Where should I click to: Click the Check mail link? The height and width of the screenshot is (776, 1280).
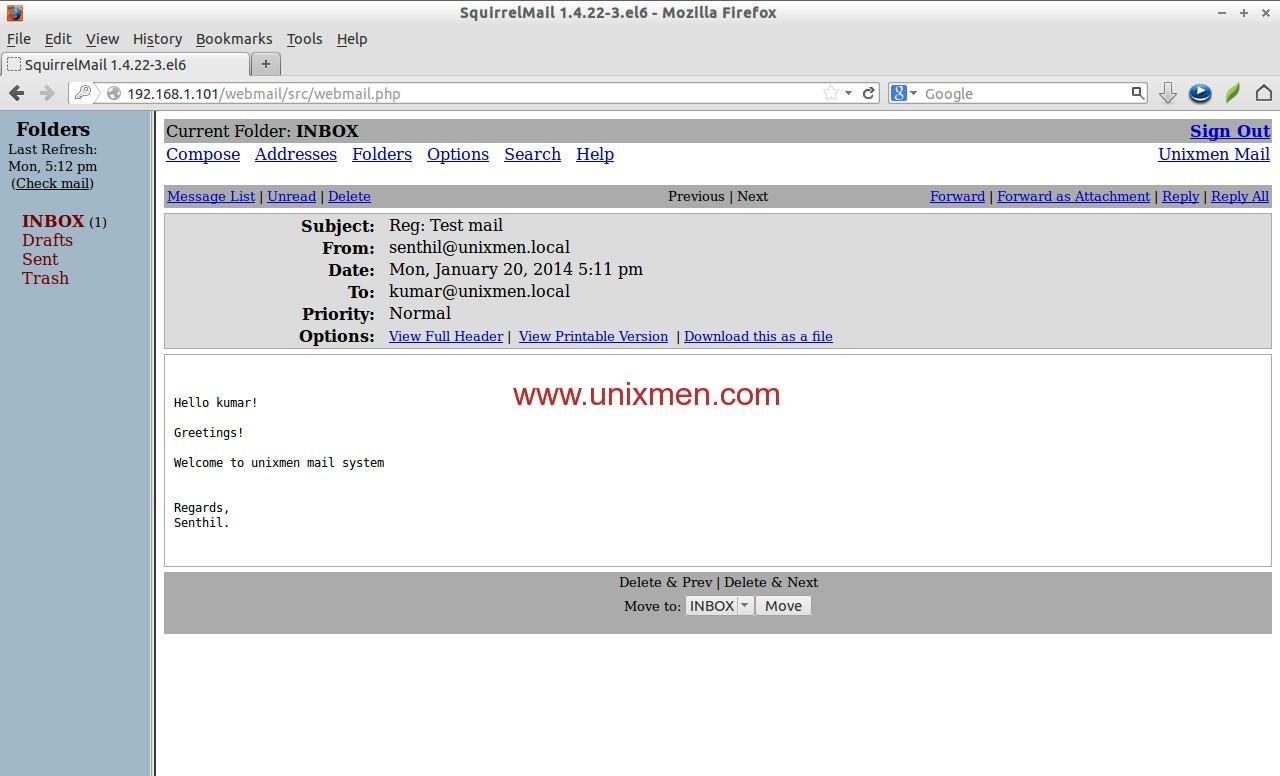(53, 183)
